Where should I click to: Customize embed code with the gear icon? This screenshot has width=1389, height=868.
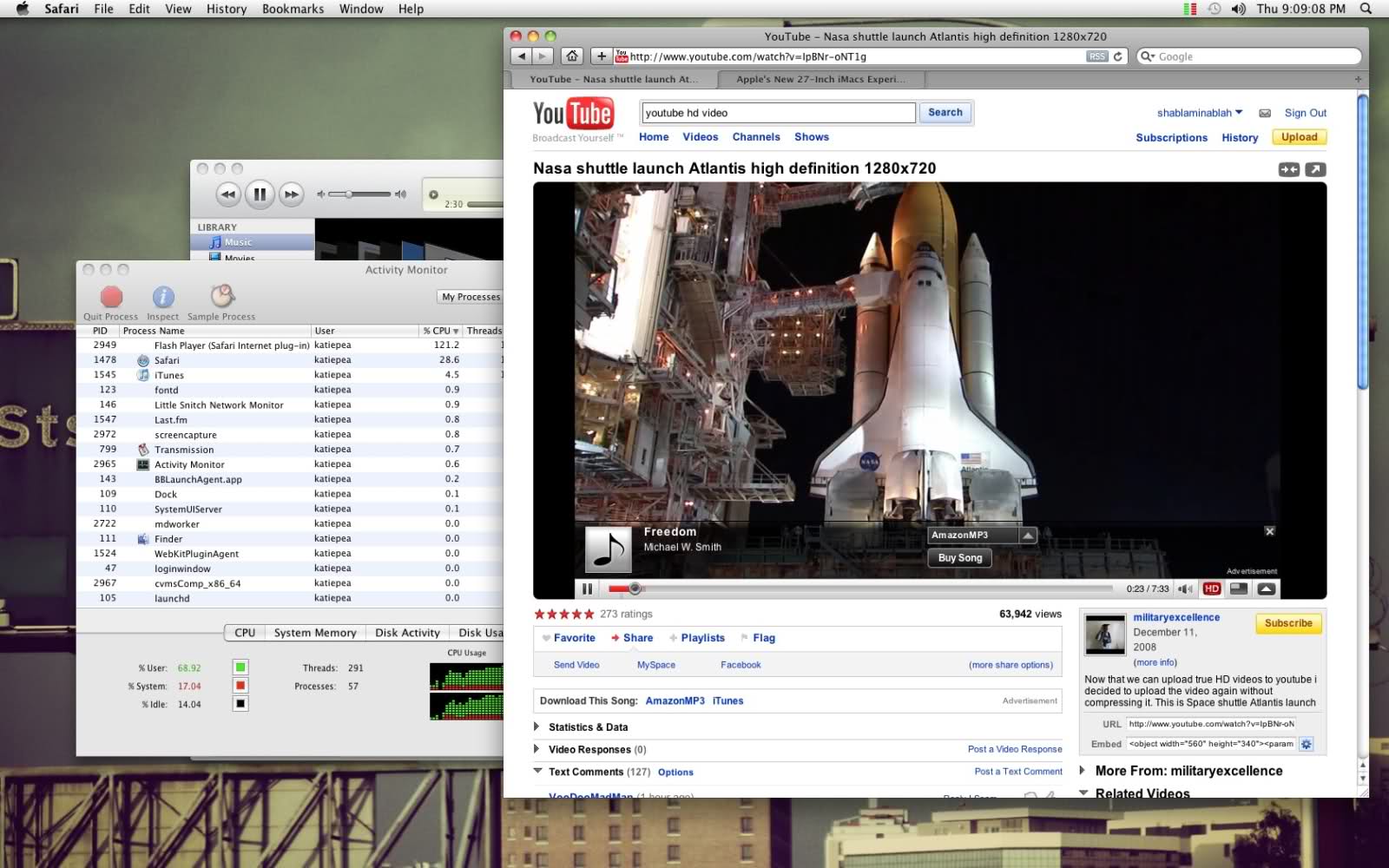tap(1307, 744)
